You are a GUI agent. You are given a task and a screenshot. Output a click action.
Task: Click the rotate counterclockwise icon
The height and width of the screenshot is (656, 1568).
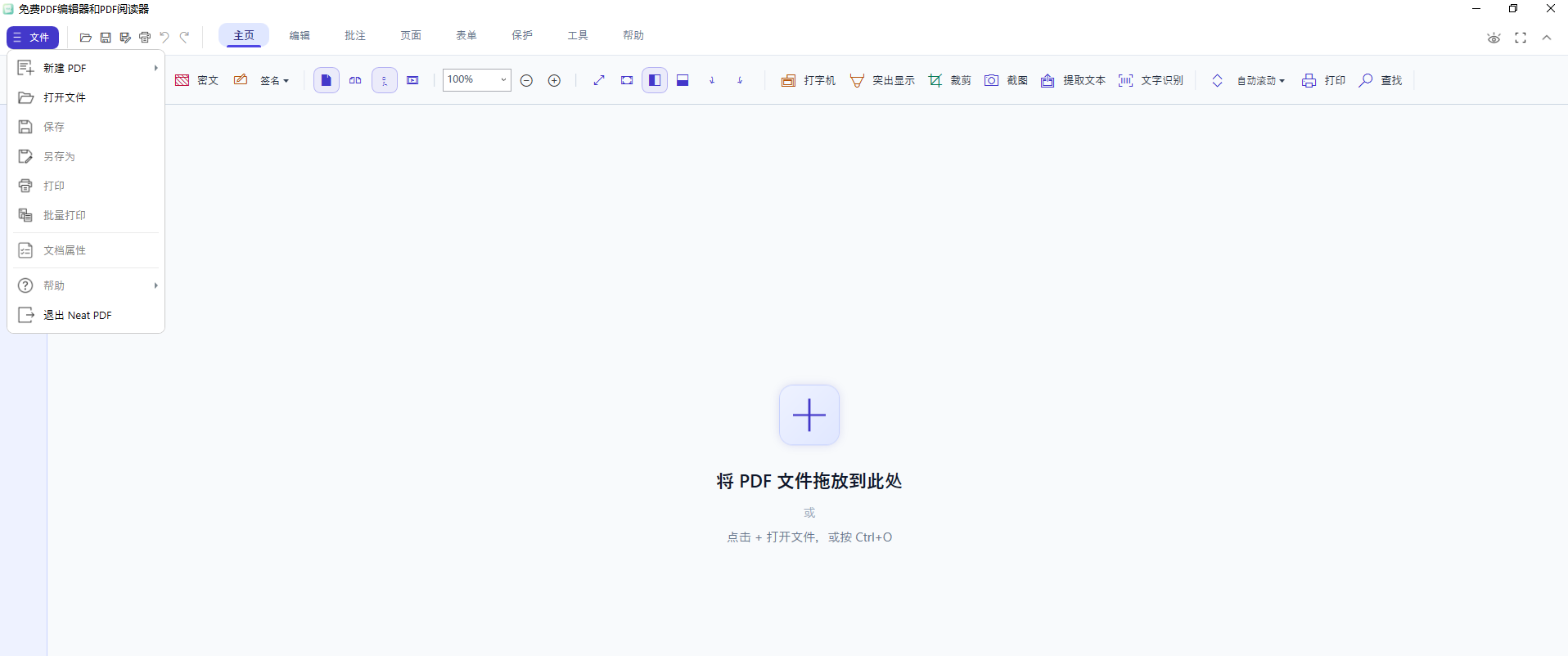712,80
